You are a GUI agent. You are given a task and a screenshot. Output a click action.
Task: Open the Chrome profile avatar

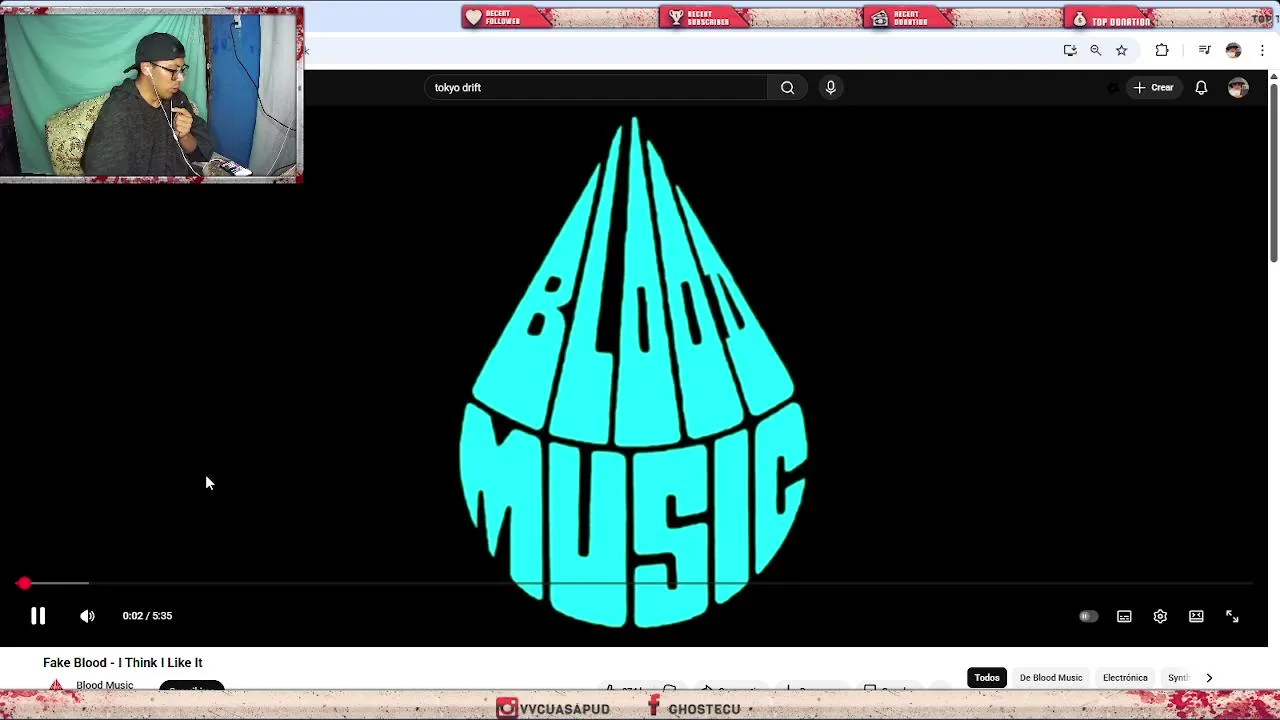[1233, 50]
